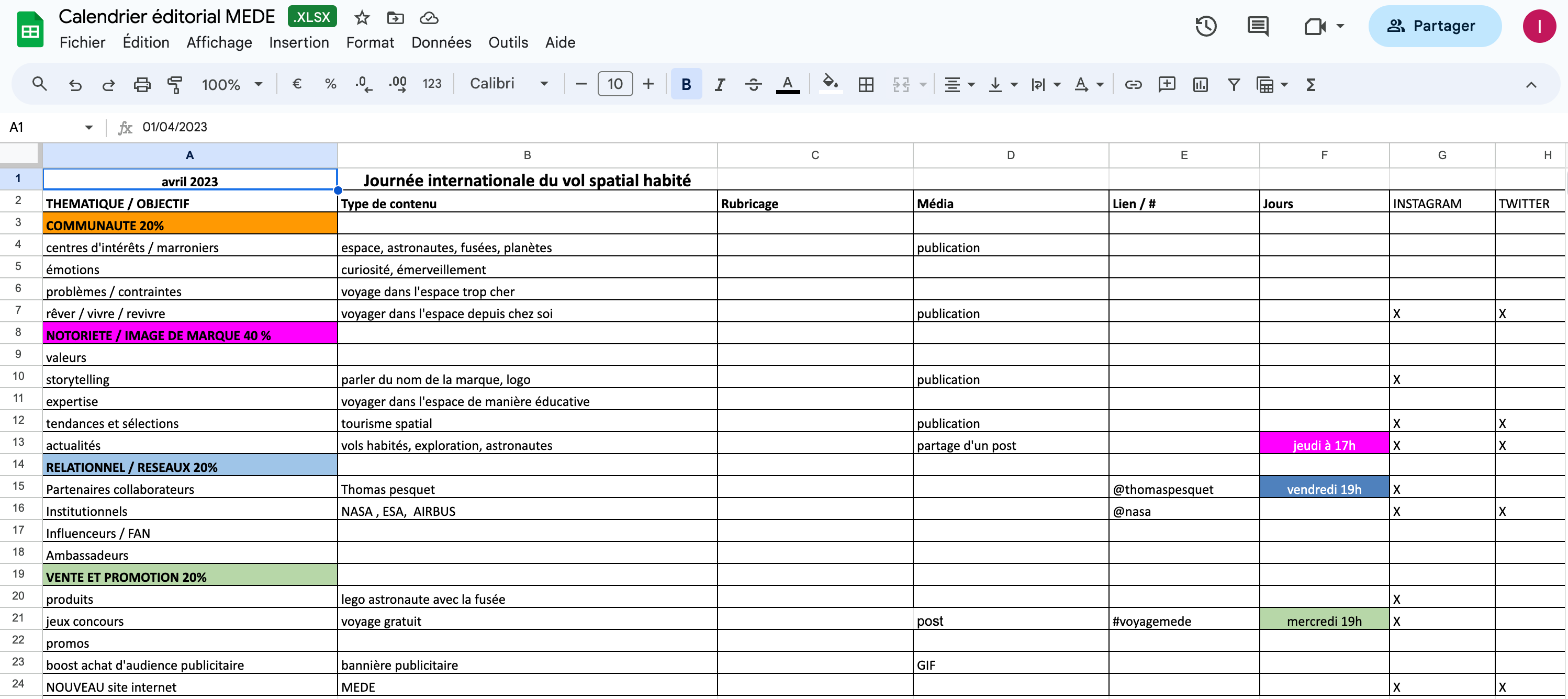Image resolution: width=1568 pixels, height=699 pixels.
Task: Open the zoom 100% dropdown
Action: coord(232,84)
